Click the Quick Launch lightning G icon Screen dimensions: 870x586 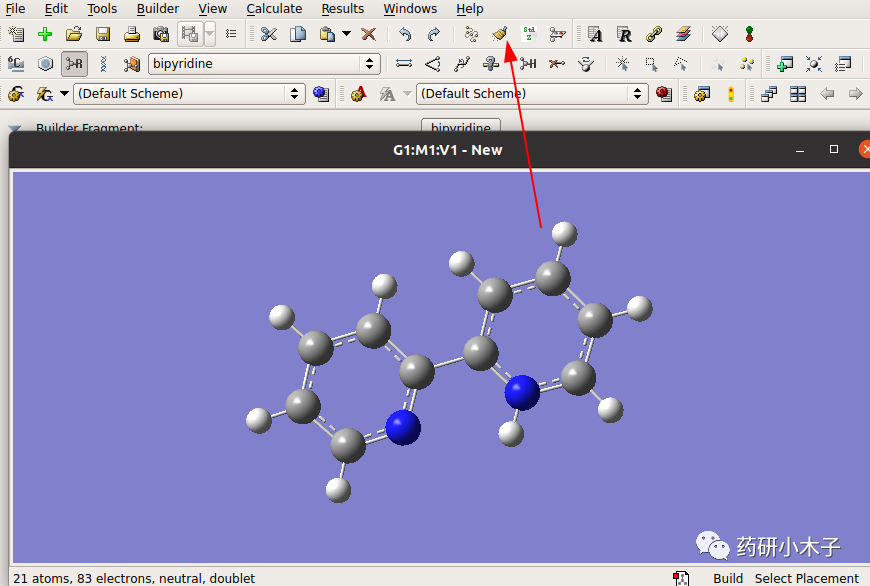(44, 94)
